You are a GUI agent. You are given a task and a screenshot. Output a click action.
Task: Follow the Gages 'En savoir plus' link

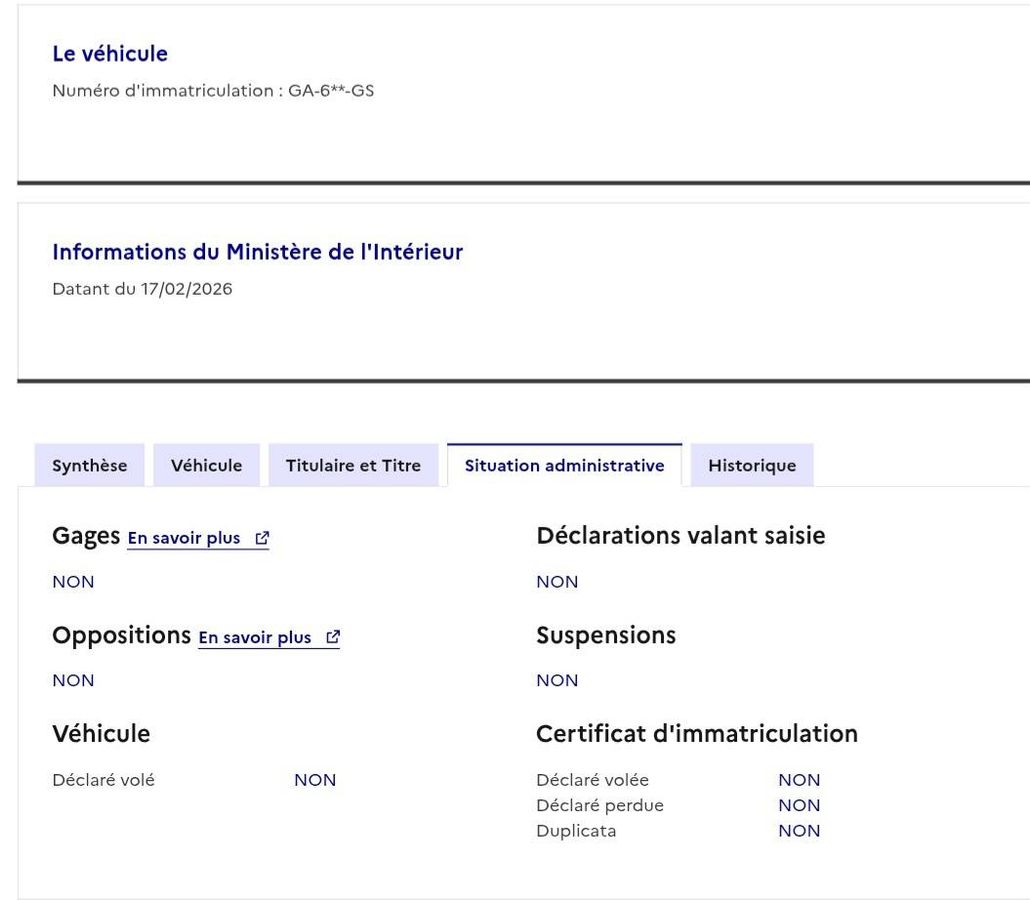tap(184, 538)
